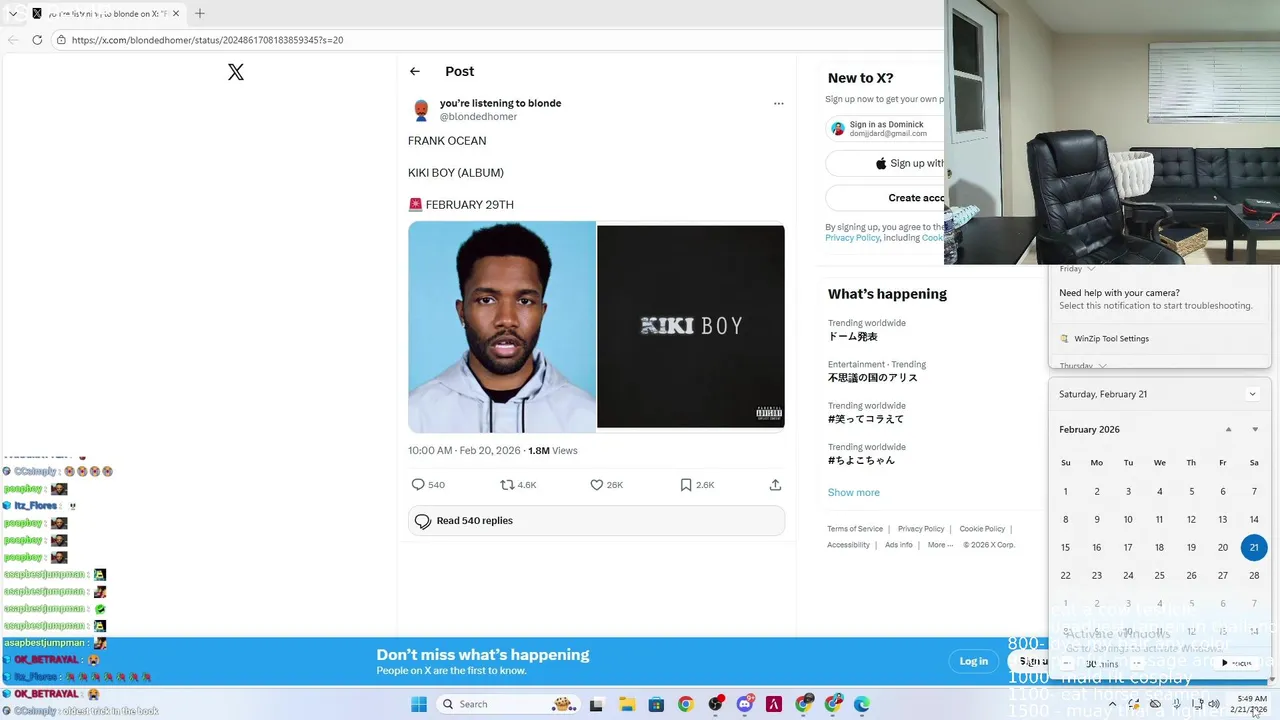Click the Sign up with Apple button
Viewport: 1280px width, 720px height.
pyautogui.click(x=884, y=163)
